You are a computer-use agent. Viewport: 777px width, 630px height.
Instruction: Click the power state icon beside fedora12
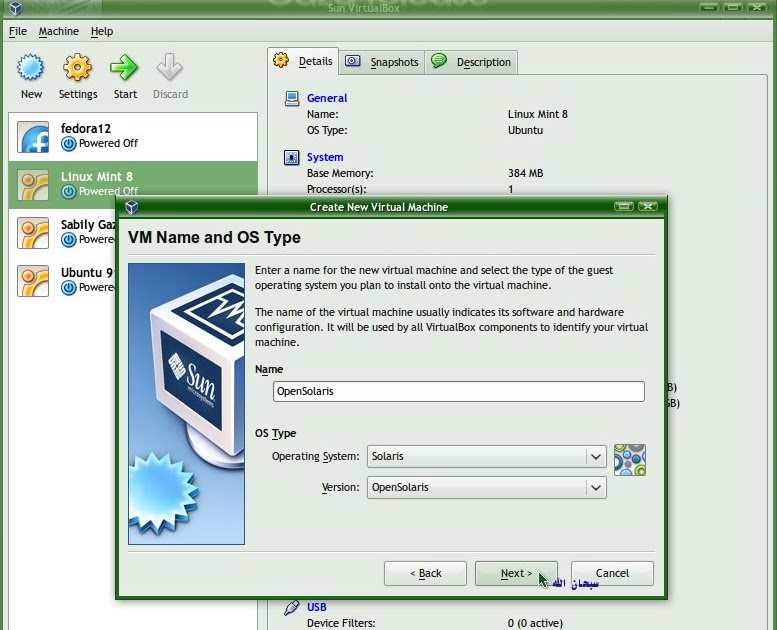point(68,144)
